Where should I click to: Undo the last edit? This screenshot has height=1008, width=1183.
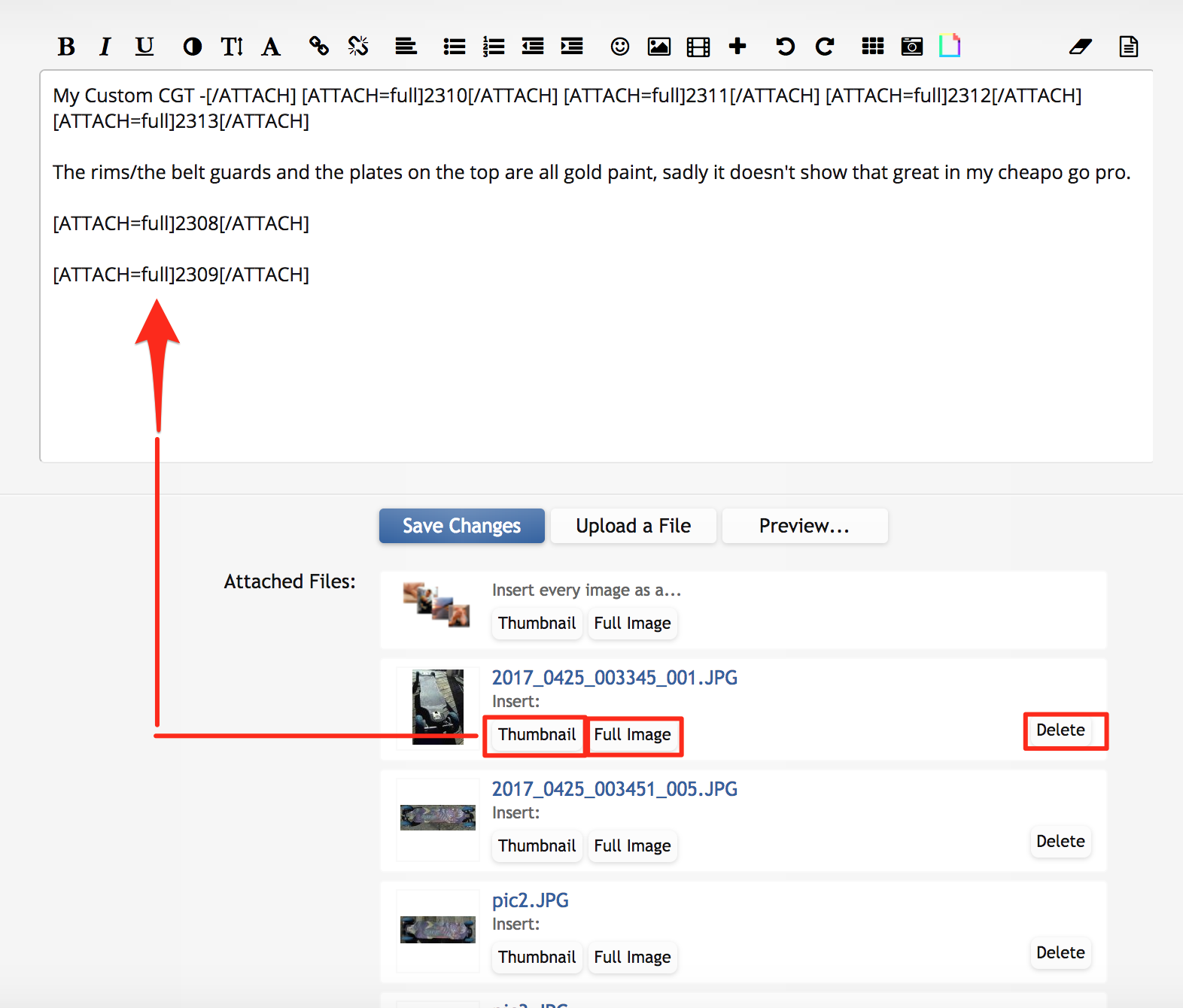(x=785, y=47)
